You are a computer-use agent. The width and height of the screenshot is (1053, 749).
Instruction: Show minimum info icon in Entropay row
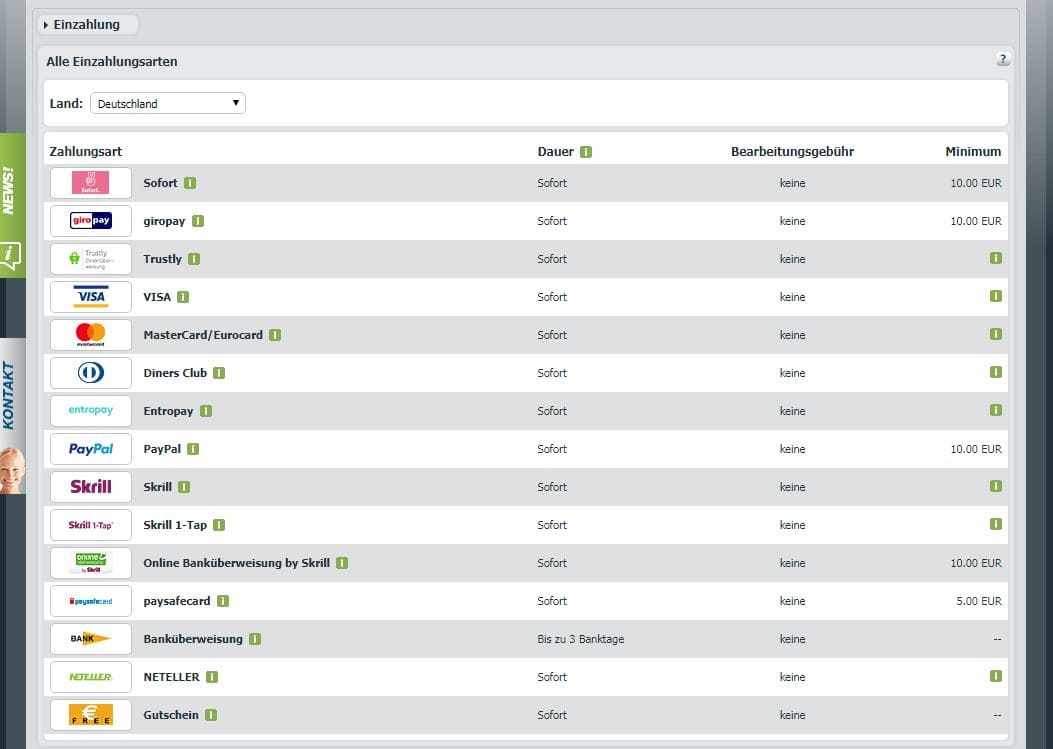pos(996,410)
